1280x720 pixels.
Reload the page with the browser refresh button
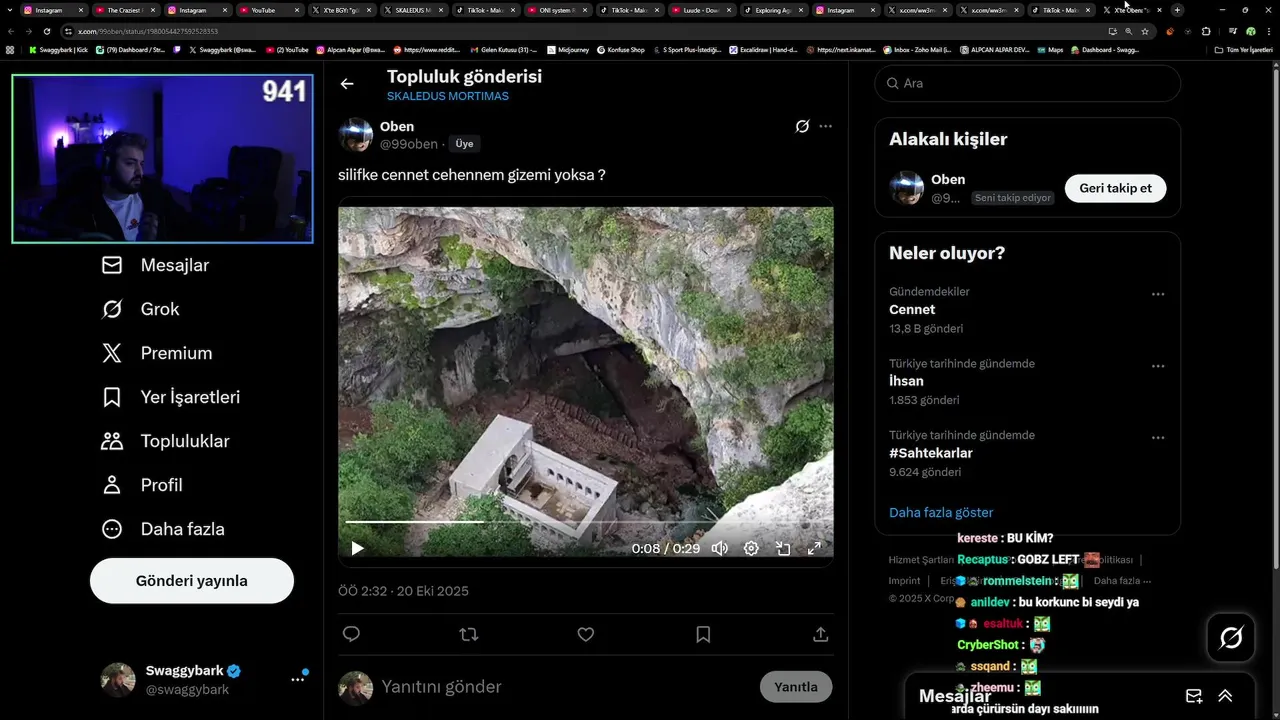46,31
